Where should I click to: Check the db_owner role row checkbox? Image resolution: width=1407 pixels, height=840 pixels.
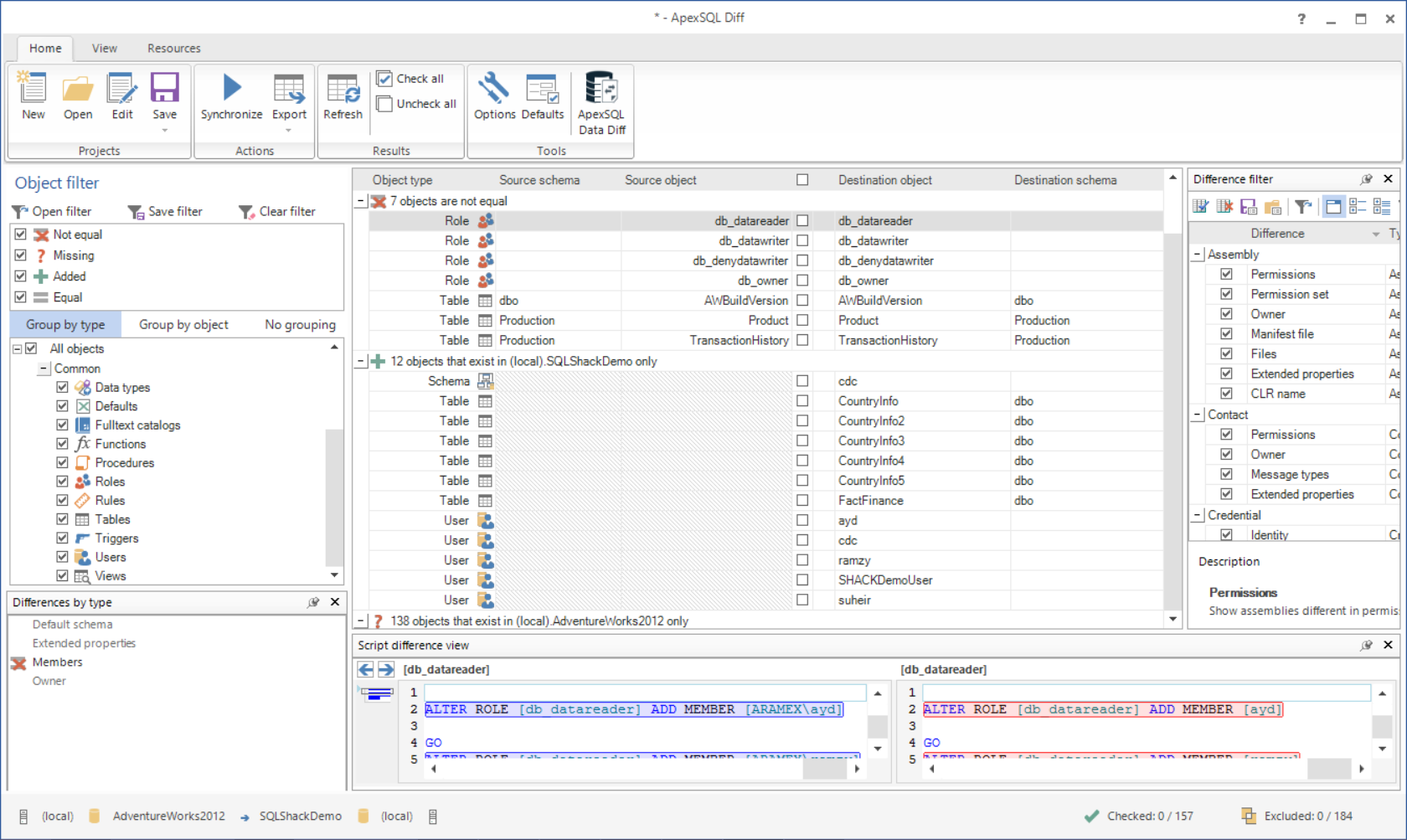802,281
